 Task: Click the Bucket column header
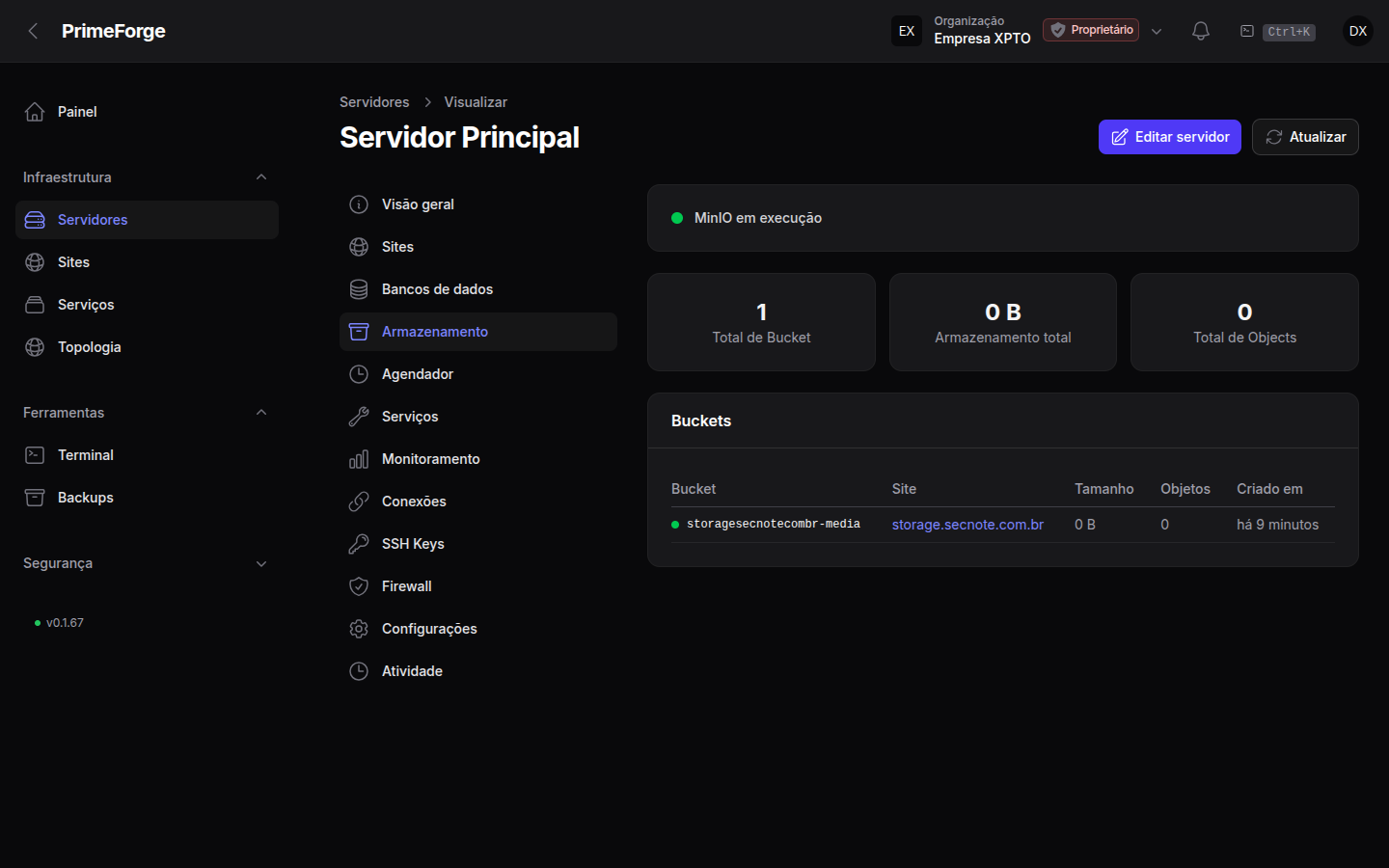click(694, 489)
